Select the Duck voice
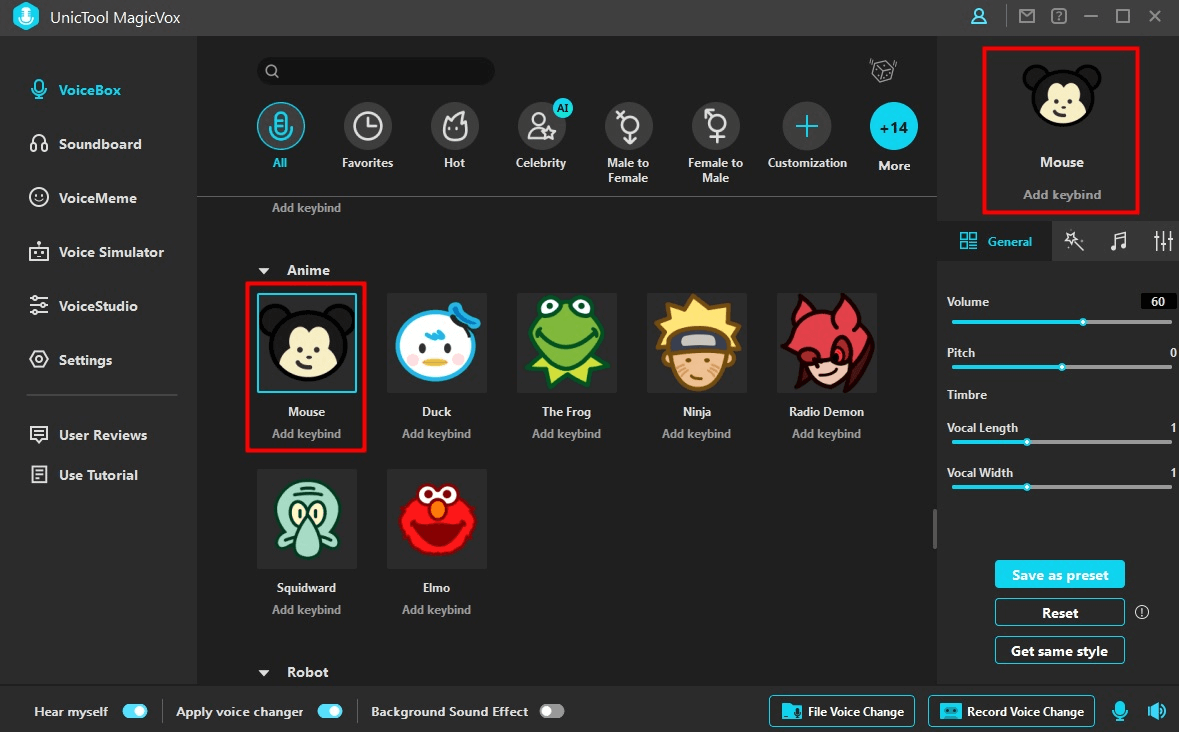 [437, 343]
